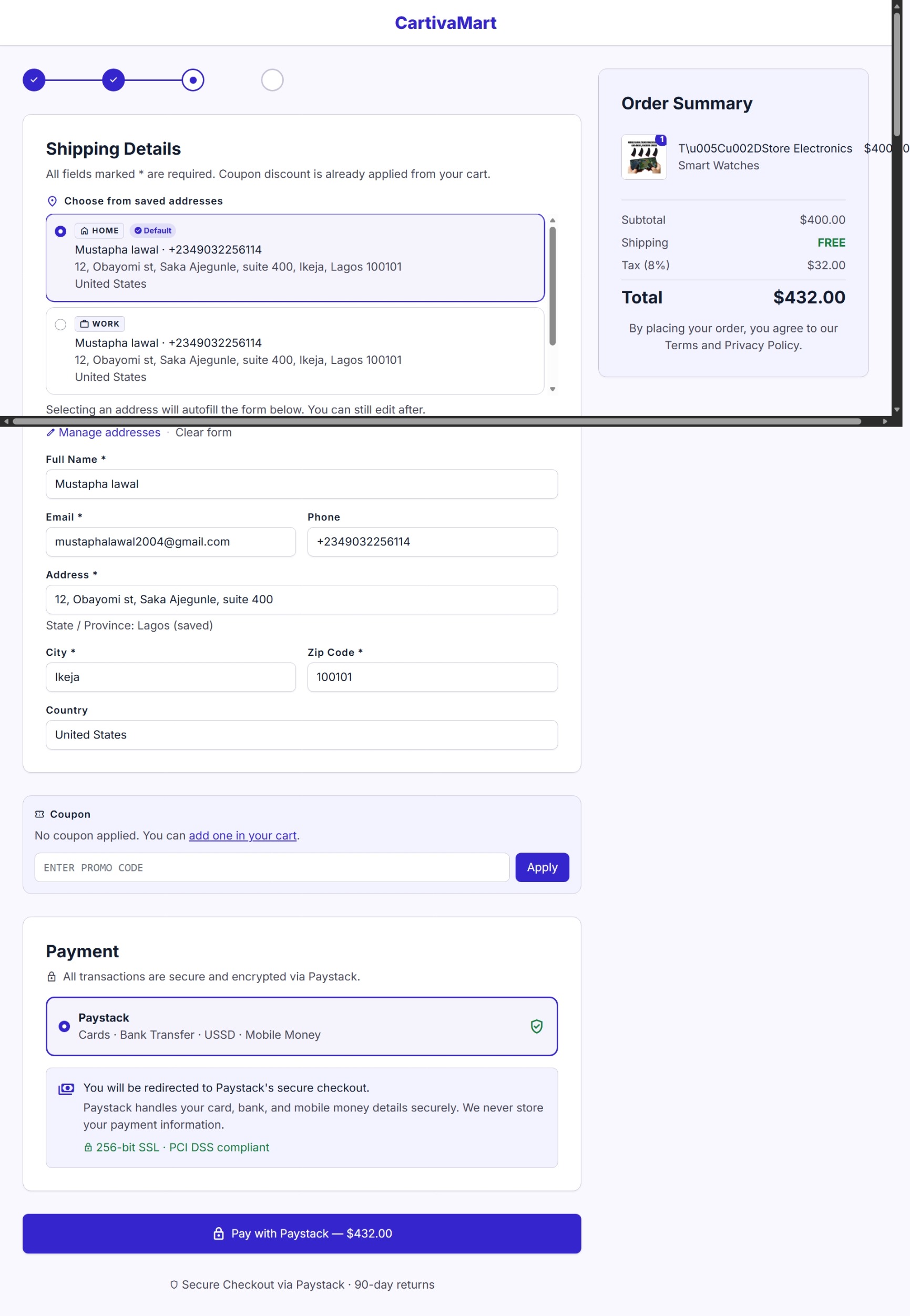Click the Zip Code input field
The image size is (910, 1316).
[x=432, y=677]
